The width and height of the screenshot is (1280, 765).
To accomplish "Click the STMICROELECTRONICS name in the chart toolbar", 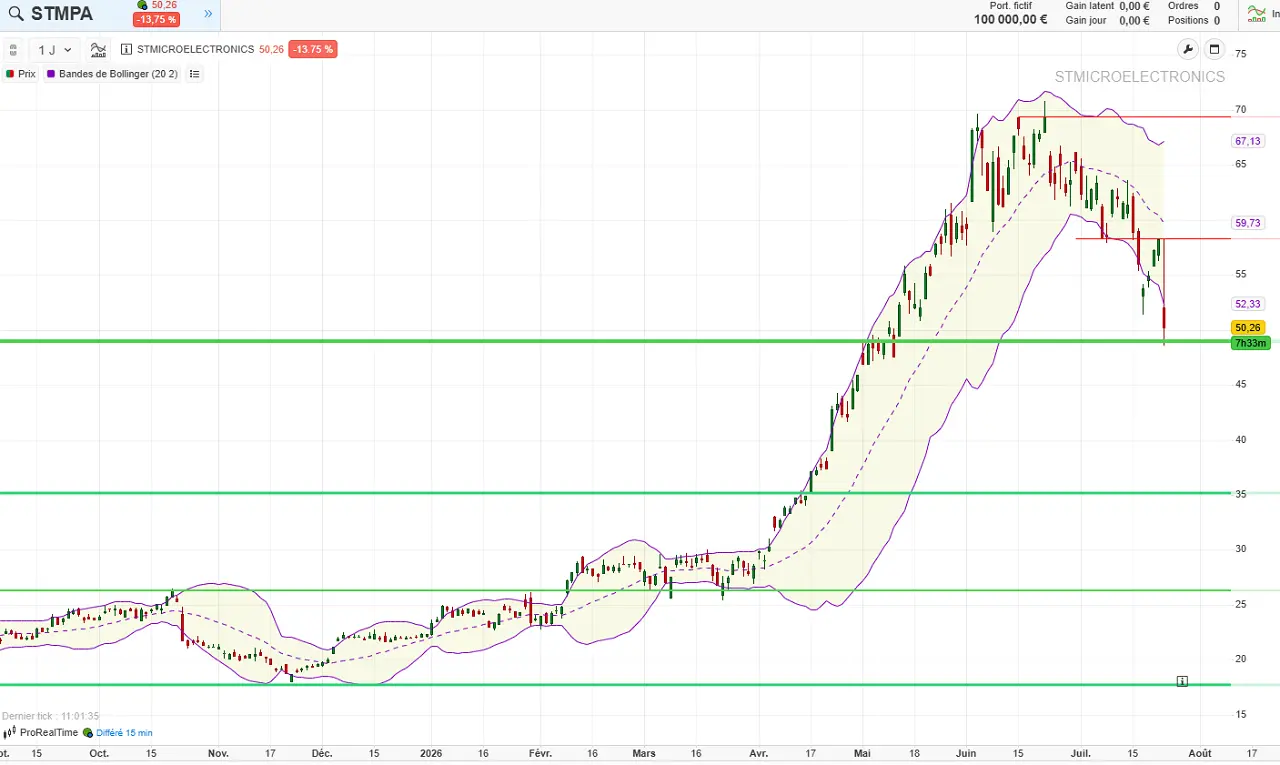I will (195, 49).
